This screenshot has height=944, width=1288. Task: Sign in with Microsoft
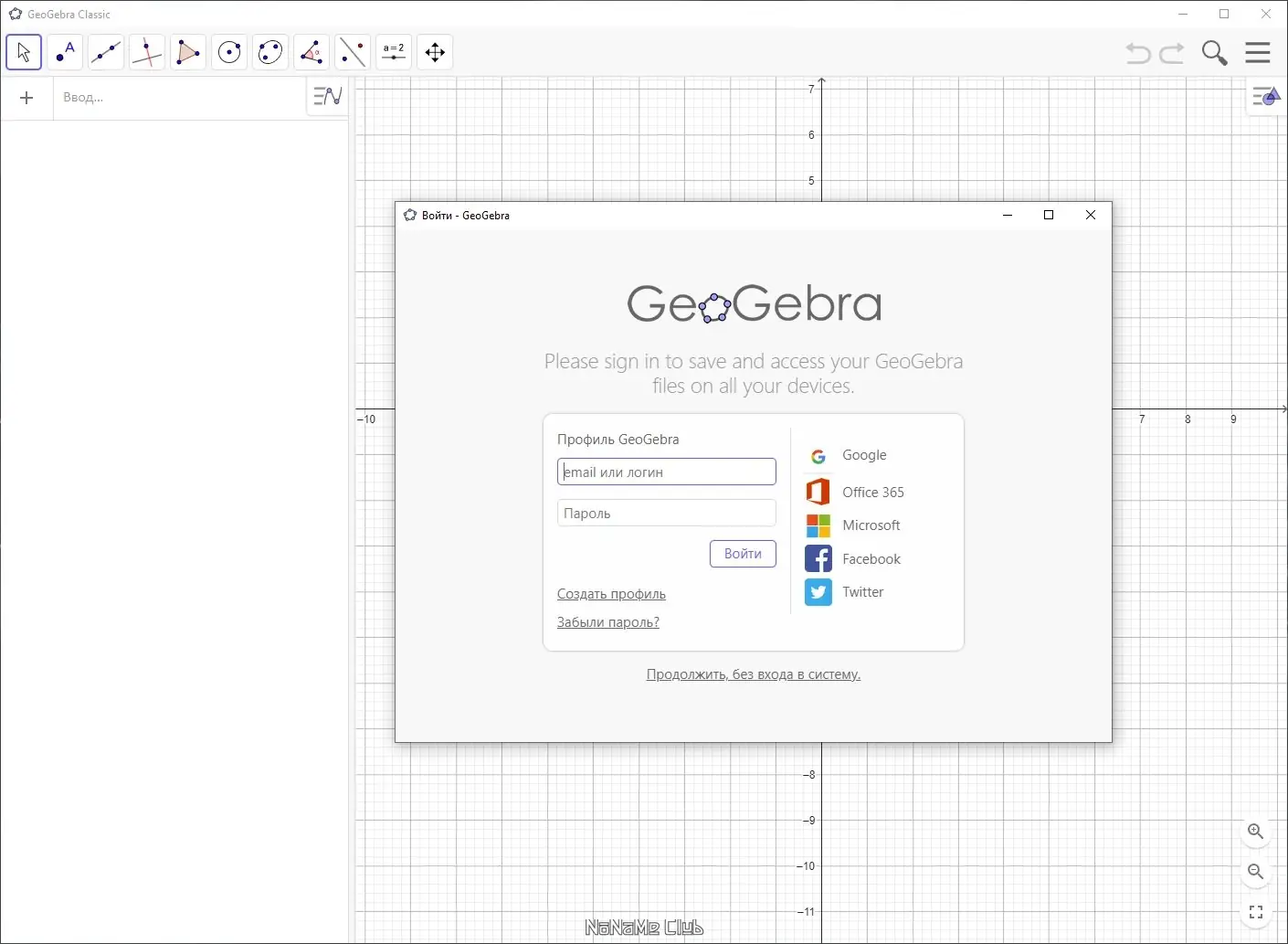[x=853, y=525]
